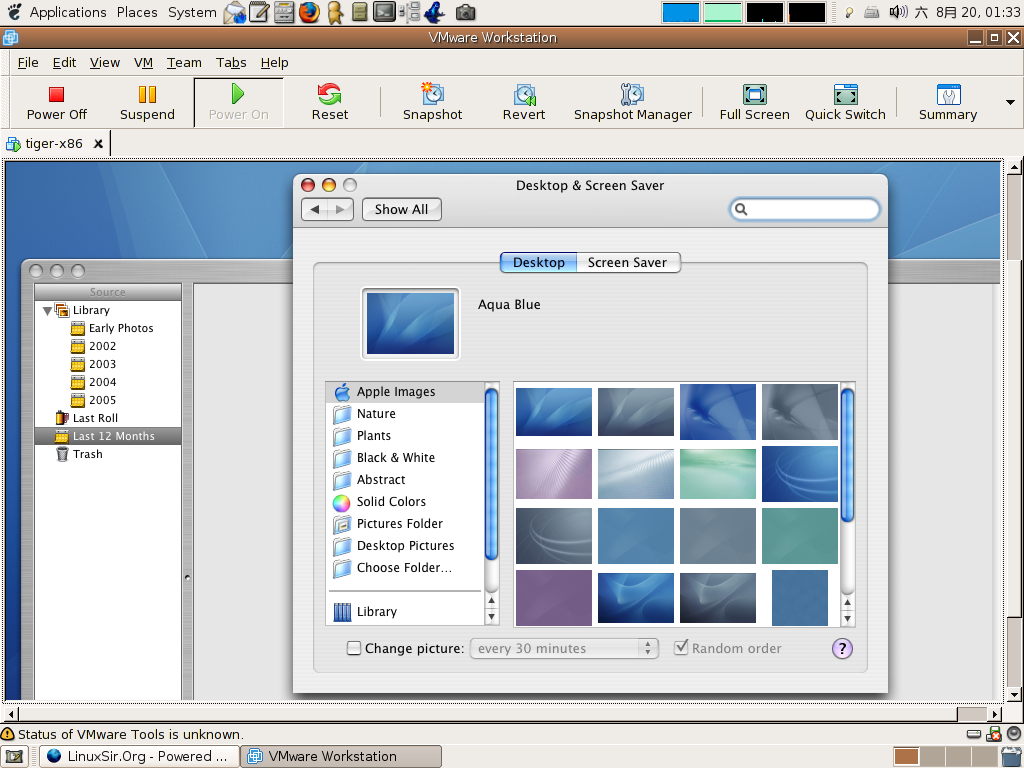
Task: Switch to the Screen Saver tab
Action: pos(628,263)
